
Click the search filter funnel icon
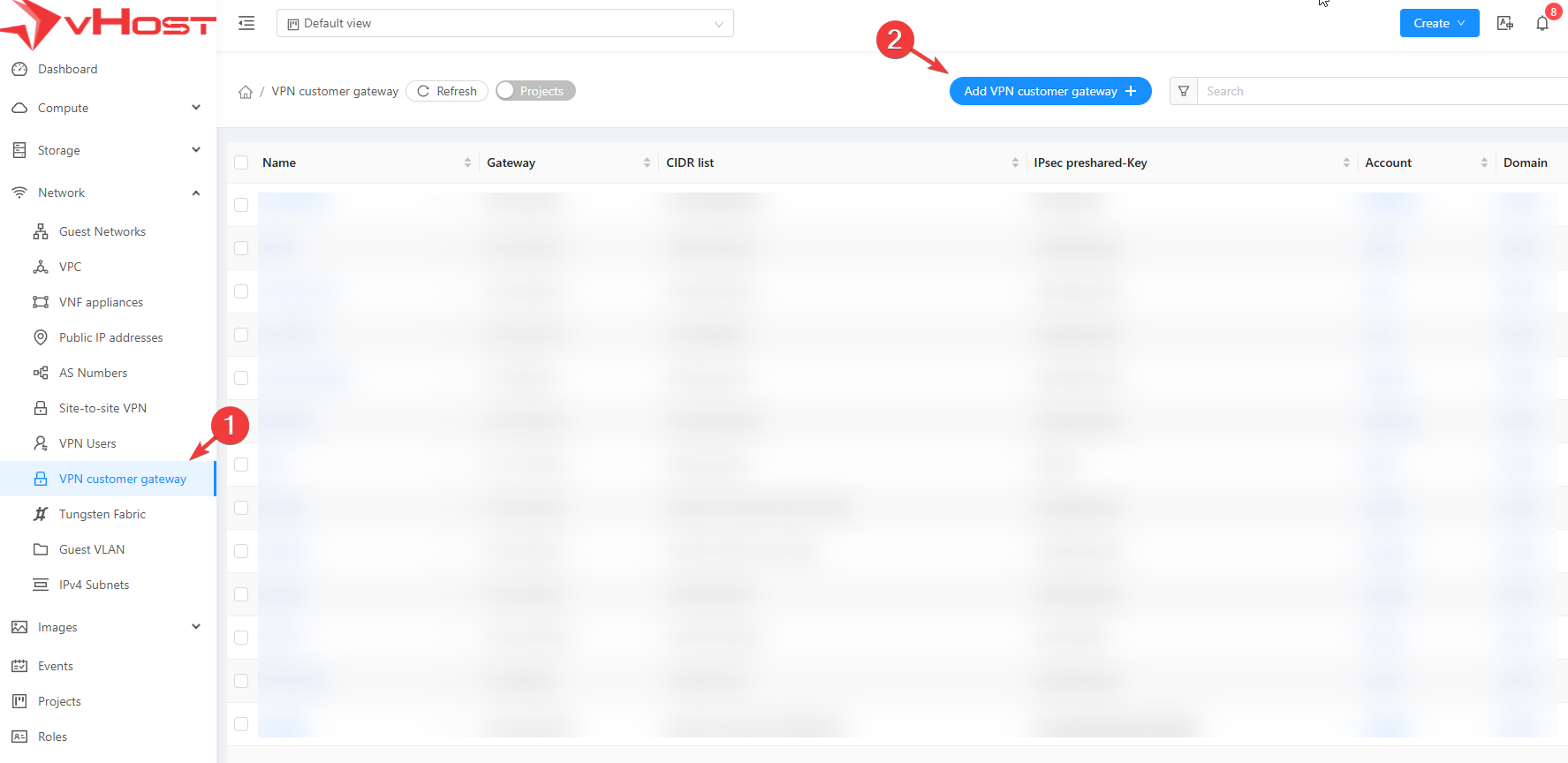click(x=1184, y=91)
